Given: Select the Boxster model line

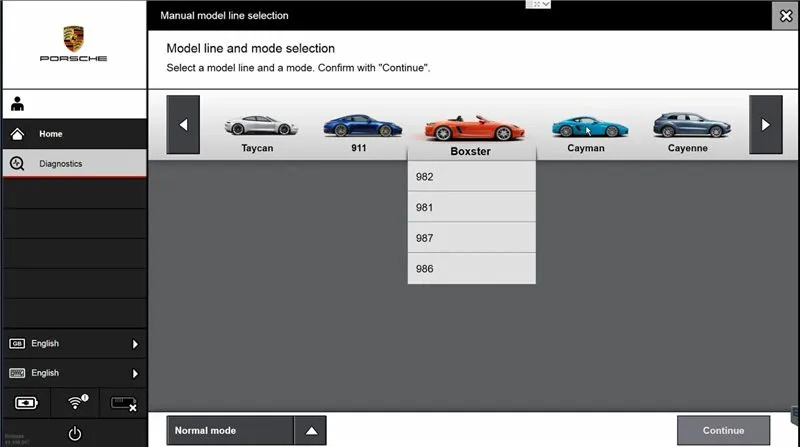Looking at the screenshot, I should point(472,135).
